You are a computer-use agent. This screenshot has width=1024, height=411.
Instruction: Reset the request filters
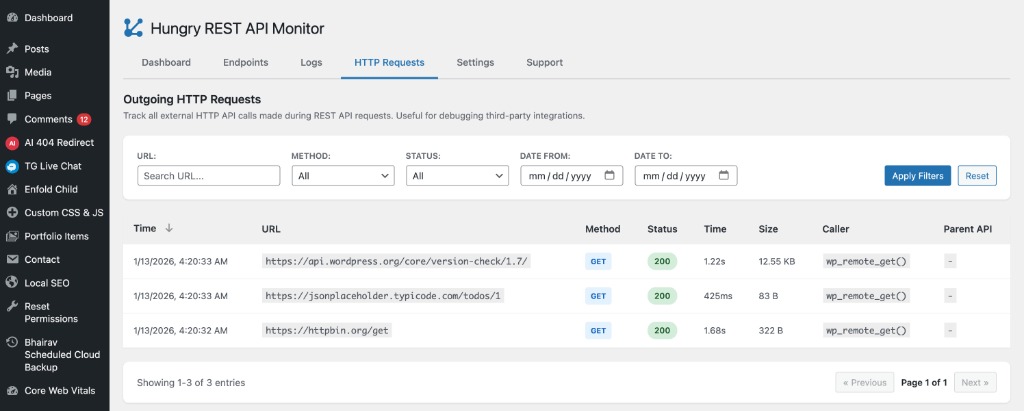pos(976,176)
